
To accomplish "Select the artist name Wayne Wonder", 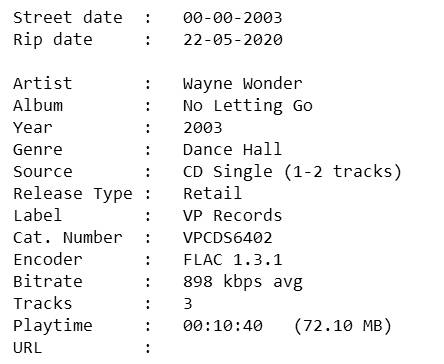I will coord(243,83).
